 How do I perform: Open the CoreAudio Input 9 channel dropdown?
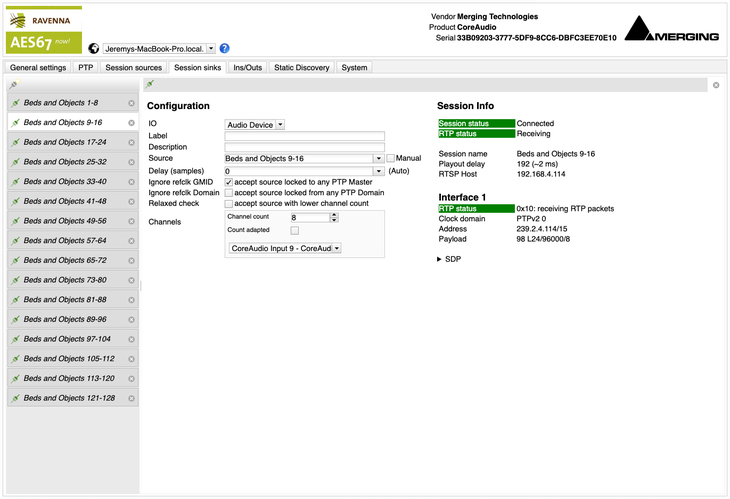pos(285,247)
